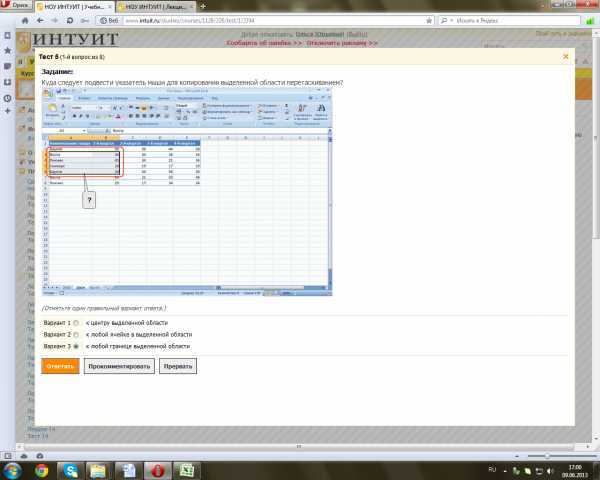
Task: Click the Web badge in address bar
Action: pos(109,20)
